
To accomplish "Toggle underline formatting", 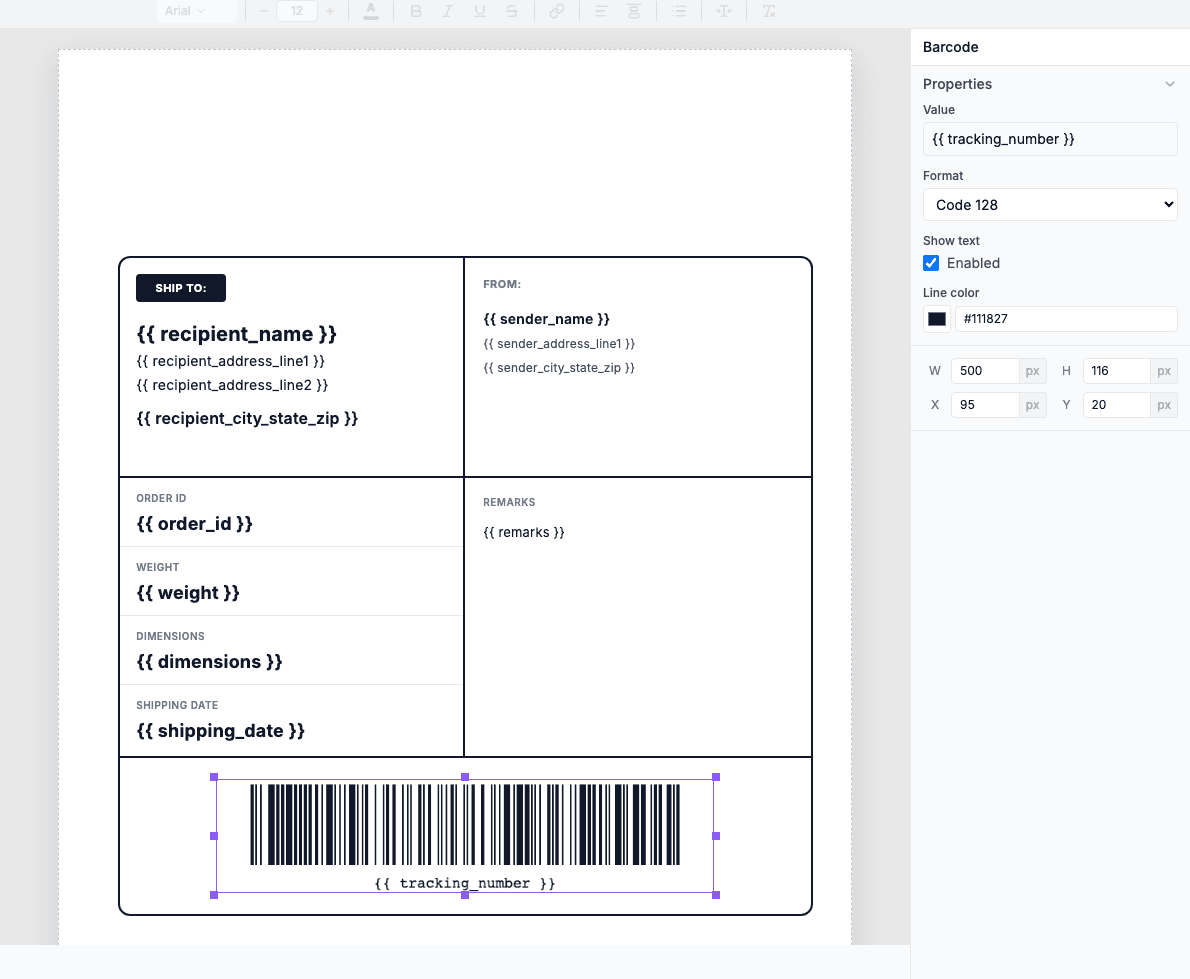I will pos(481,11).
